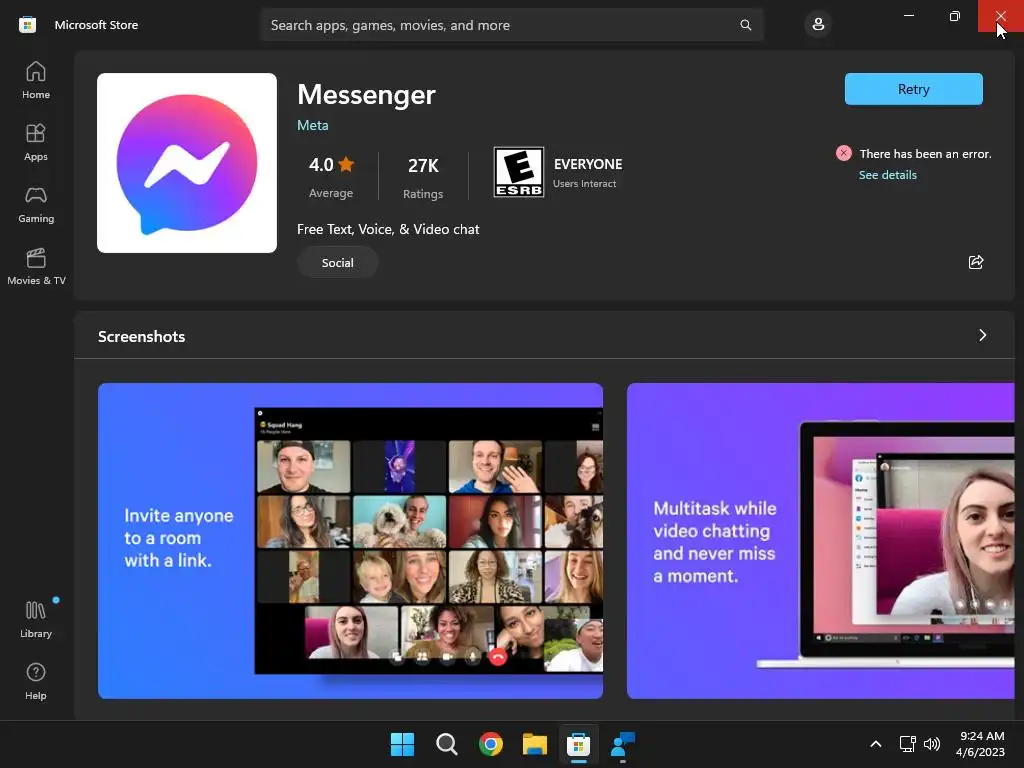Open the 'Invite anyone to a room' screenshot

coord(350,541)
